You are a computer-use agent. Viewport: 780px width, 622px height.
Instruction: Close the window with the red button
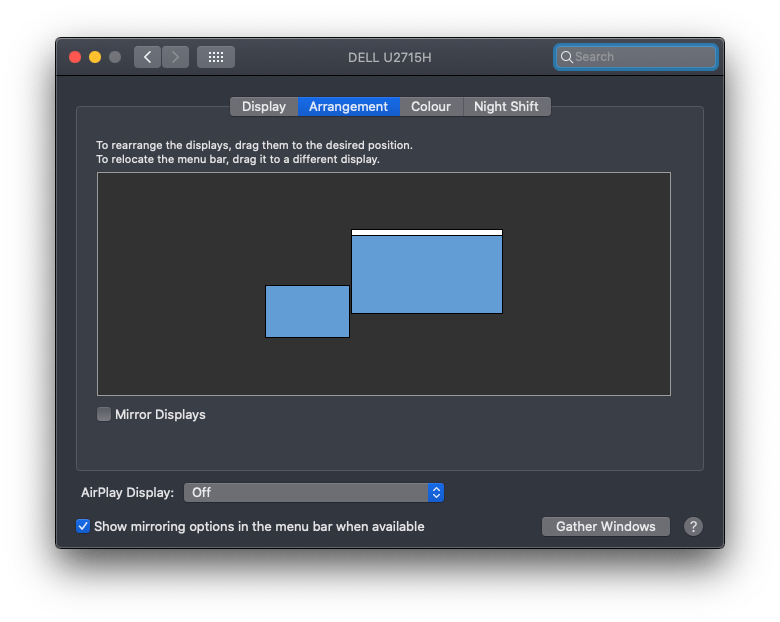75,57
